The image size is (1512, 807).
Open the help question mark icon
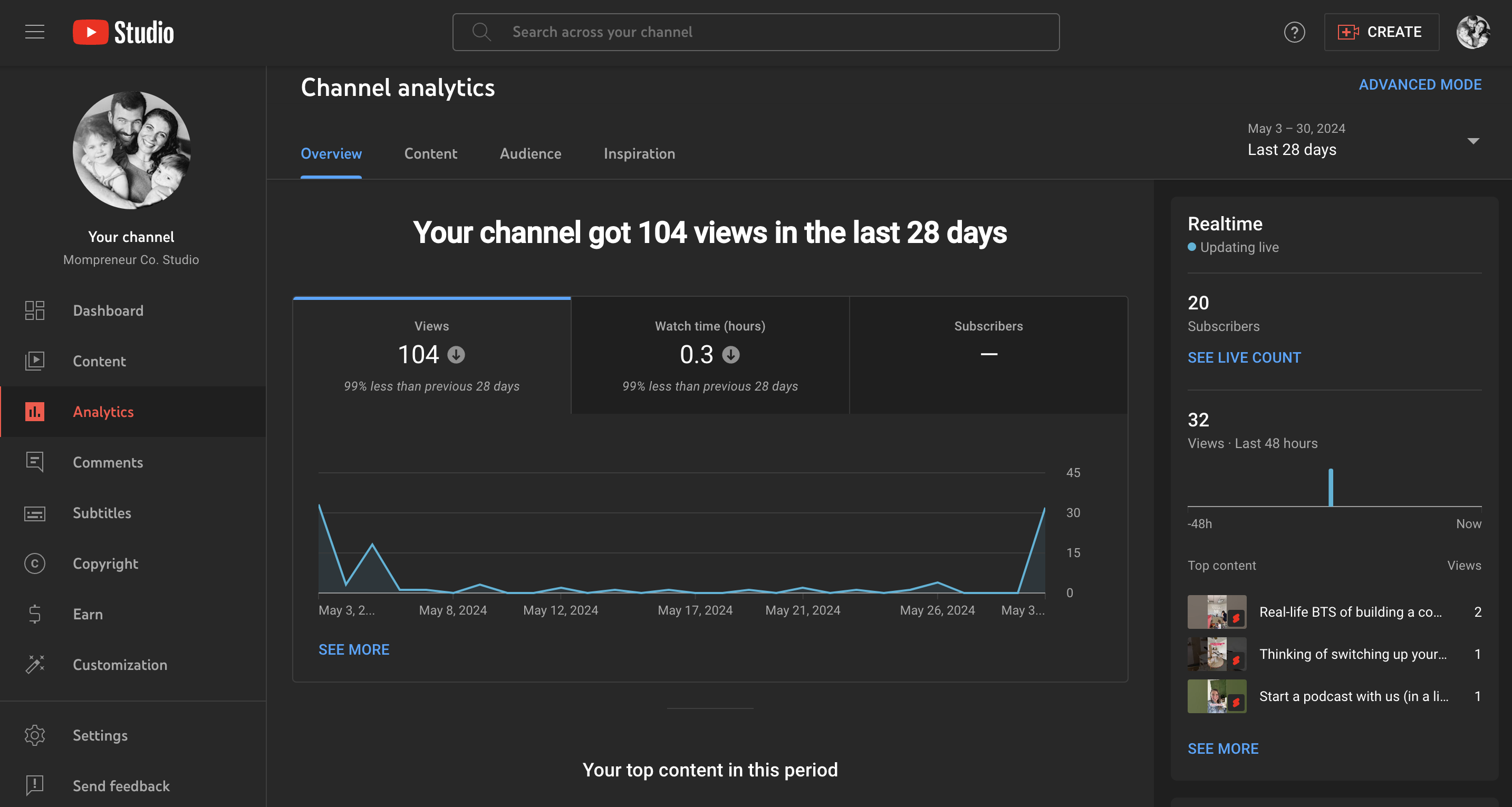1294,32
